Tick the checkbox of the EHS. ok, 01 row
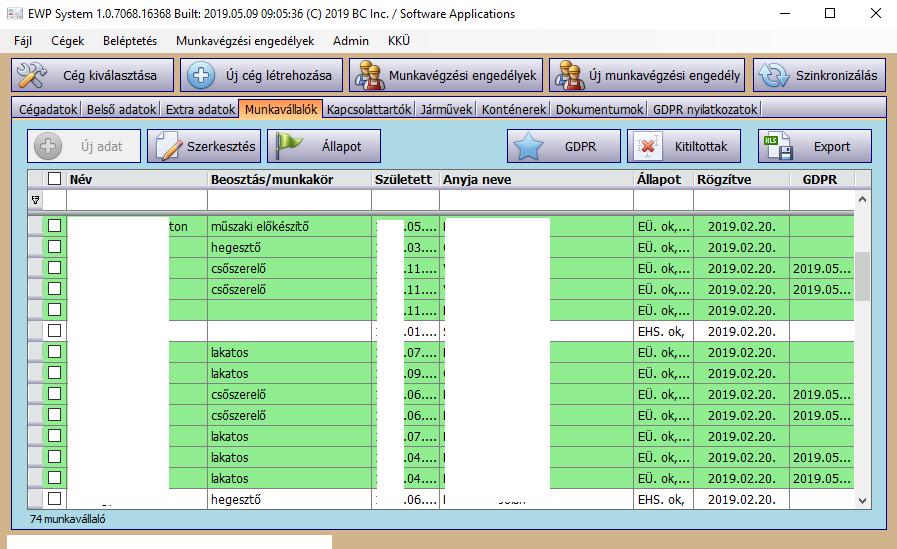The width and height of the screenshot is (897, 549). [54, 331]
